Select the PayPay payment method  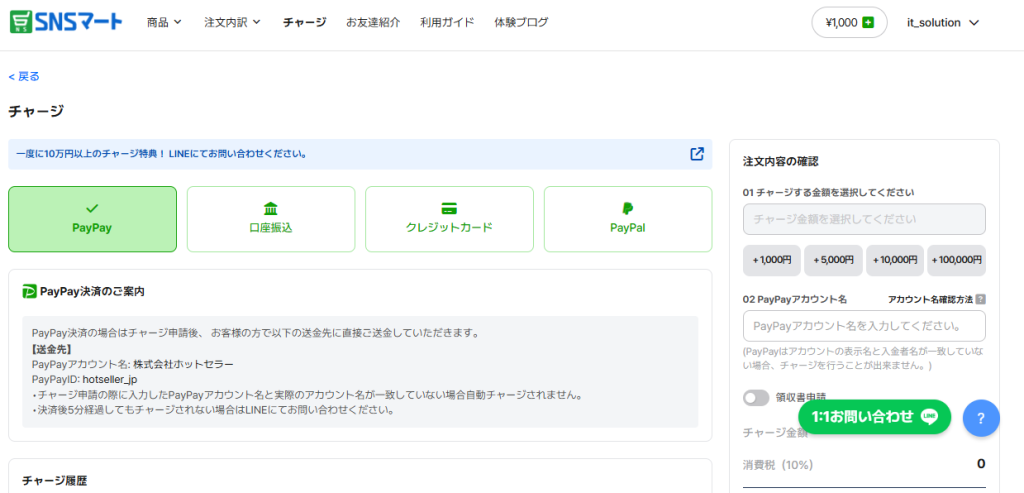(x=92, y=219)
